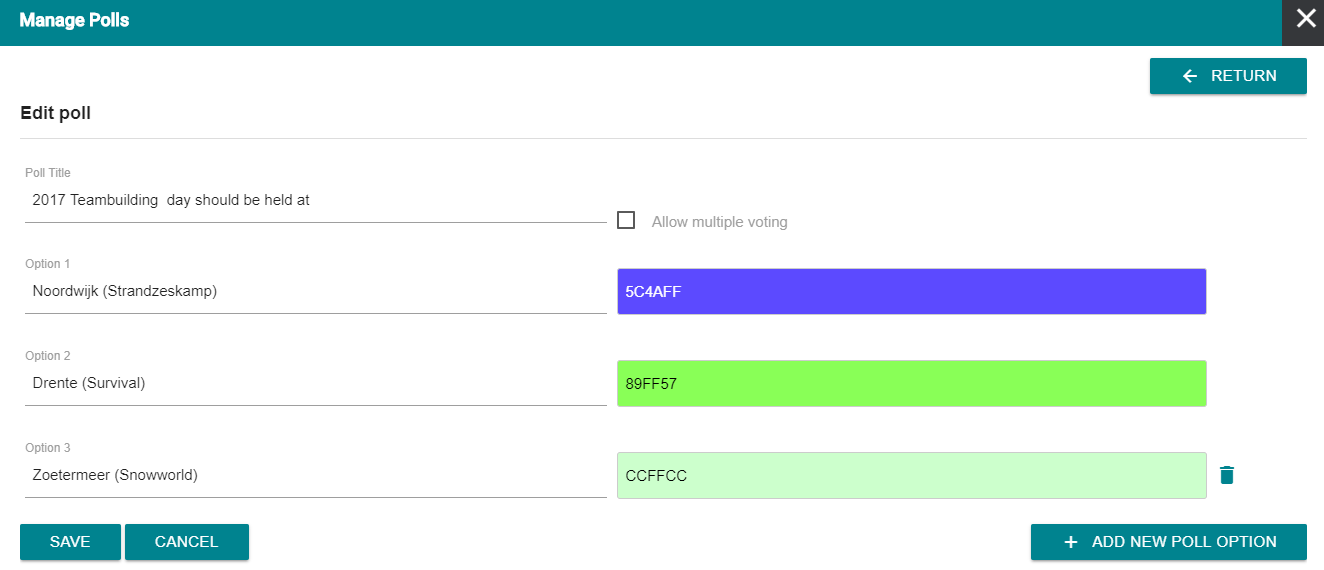Cancel editing the poll

pyautogui.click(x=187, y=542)
